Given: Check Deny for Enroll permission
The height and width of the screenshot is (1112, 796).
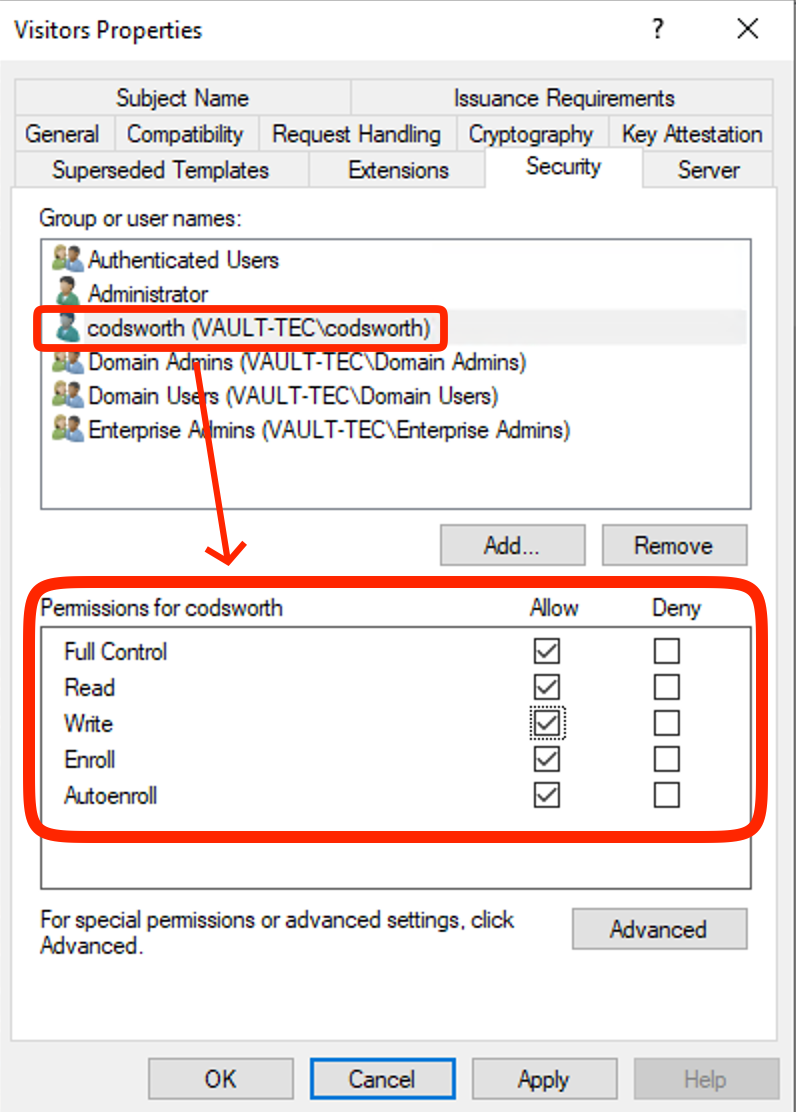Looking at the screenshot, I should click(x=666, y=759).
